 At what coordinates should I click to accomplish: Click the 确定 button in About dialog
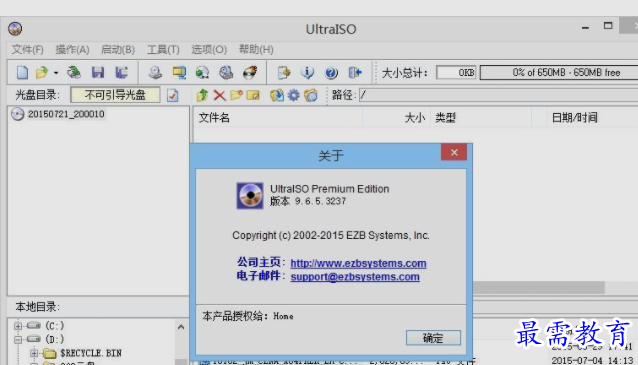point(433,338)
